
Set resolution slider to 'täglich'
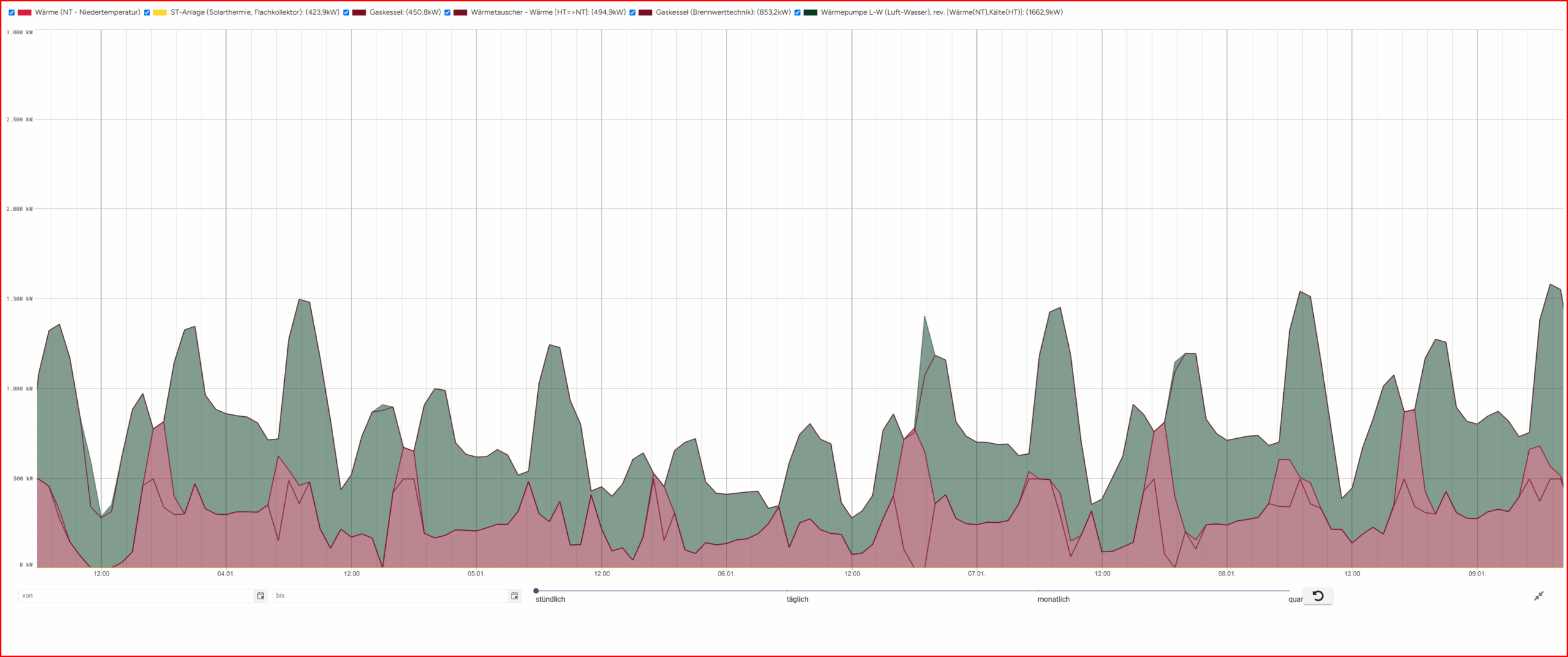tap(787, 591)
